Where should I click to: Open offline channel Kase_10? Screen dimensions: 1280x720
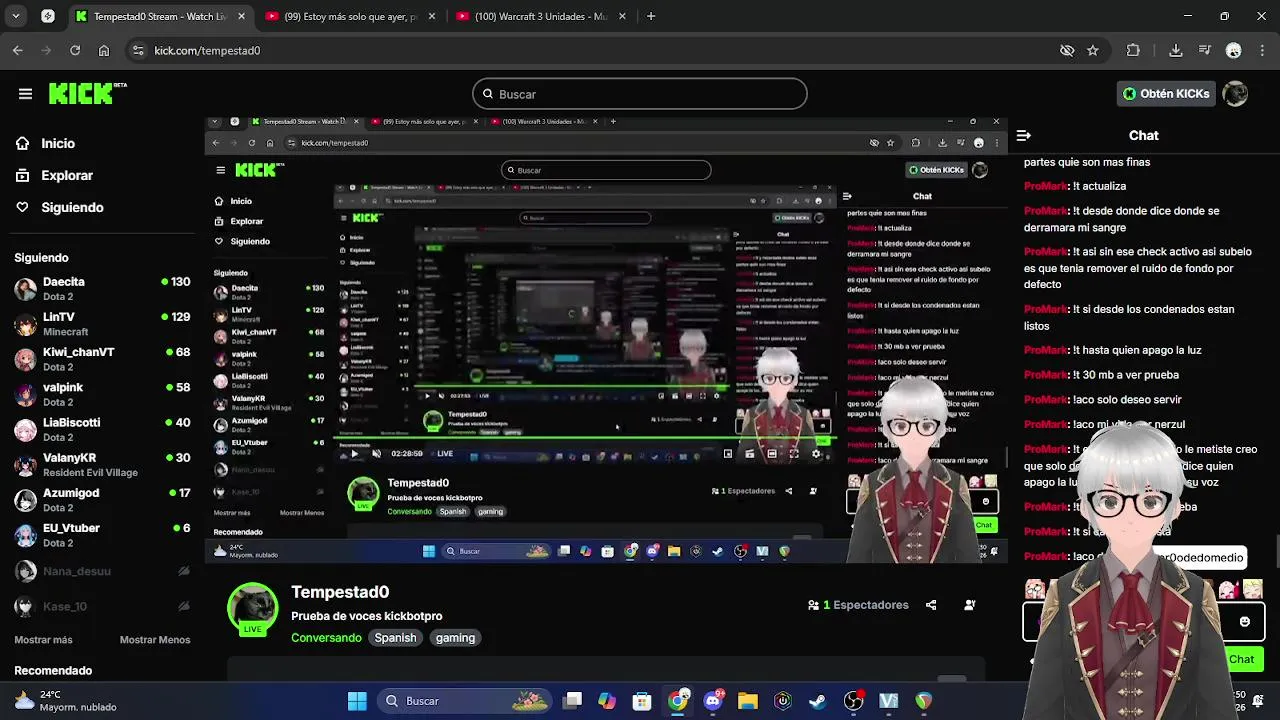(101, 606)
